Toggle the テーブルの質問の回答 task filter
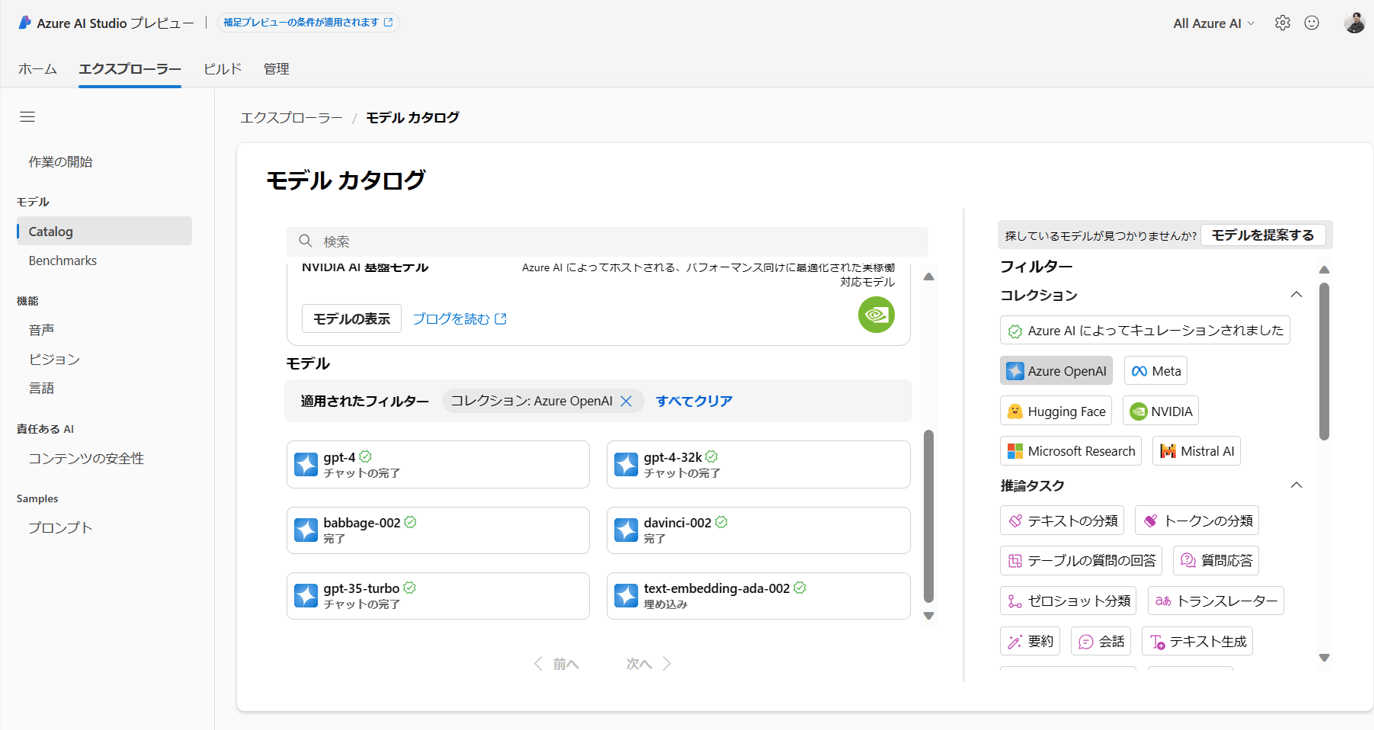This screenshot has width=1374, height=730. (1081, 561)
